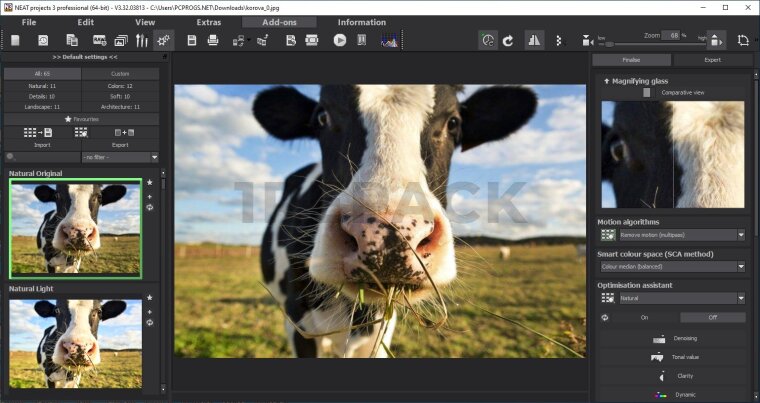Click the Favourites button
This screenshot has height=403, width=760.
tap(81, 119)
